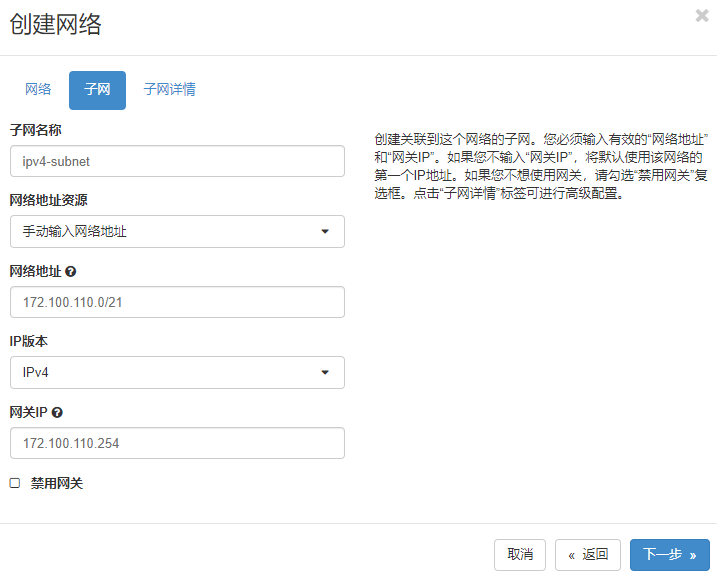This screenshot has width=717, height=579.
Task: Click the 网关IP field with 172.100.110.254
Action: [177, 443]
